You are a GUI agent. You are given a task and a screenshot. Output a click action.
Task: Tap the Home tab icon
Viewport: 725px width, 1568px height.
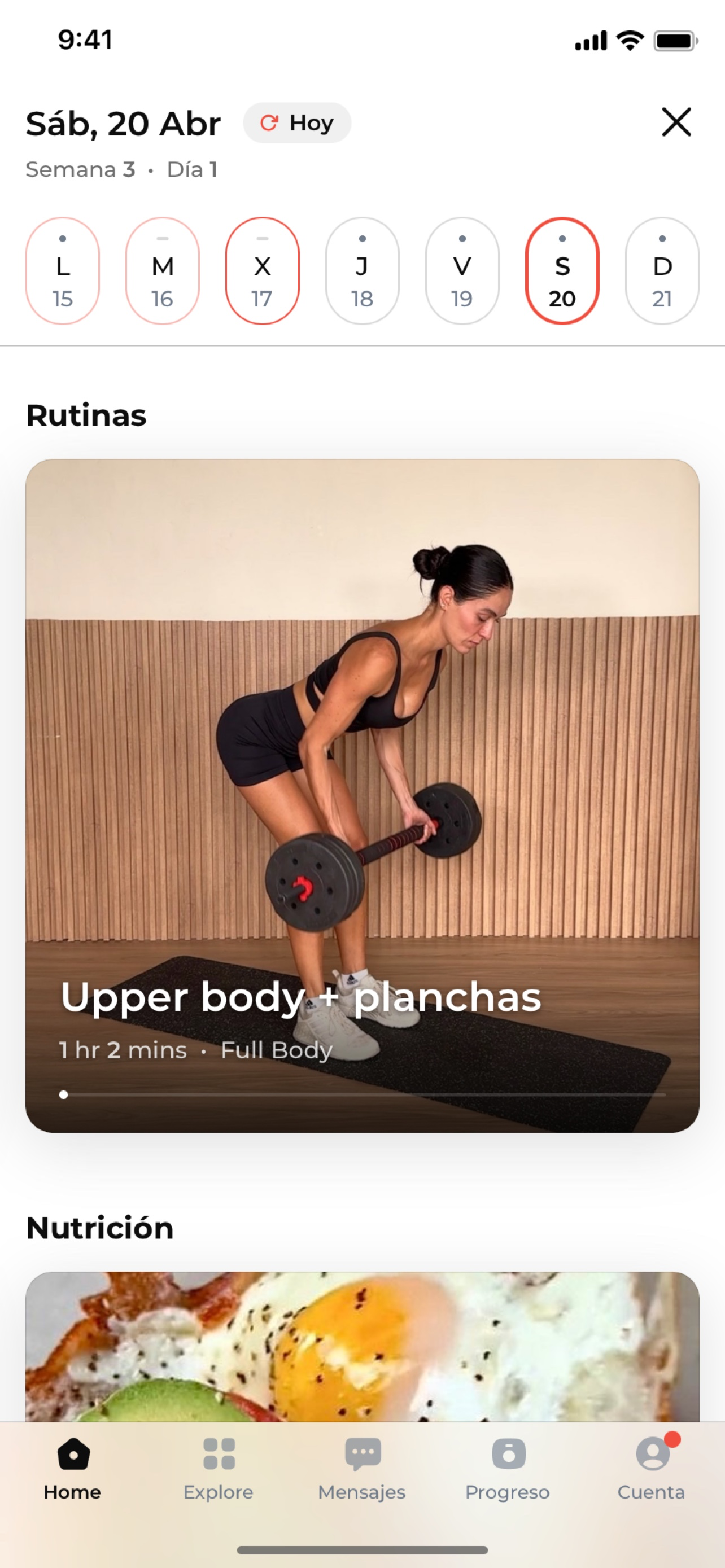73,1454
